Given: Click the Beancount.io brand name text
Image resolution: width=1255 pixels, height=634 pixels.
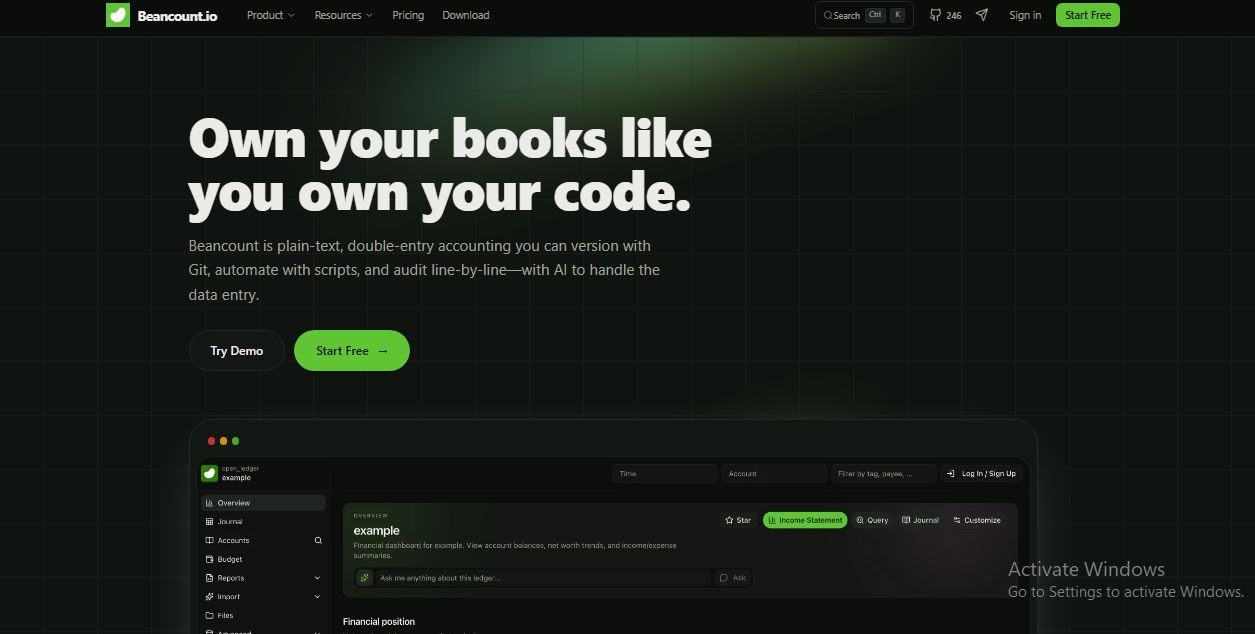Looking at the screenshot, I should pyautogui.click(x=177, y=15).
